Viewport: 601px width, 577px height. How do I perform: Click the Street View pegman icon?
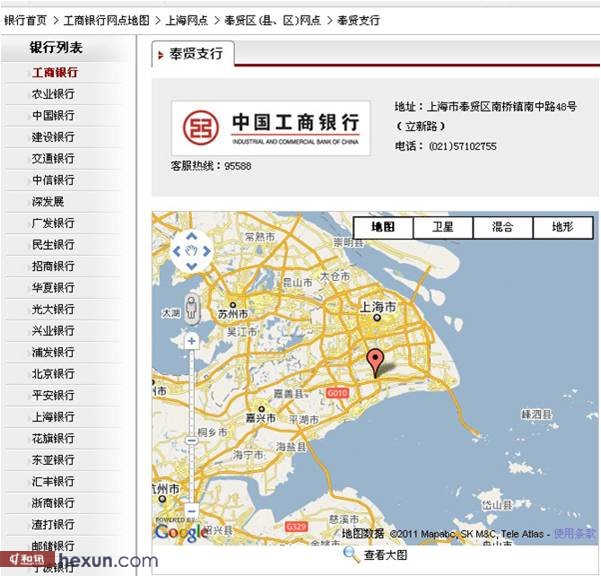click(191, 307)
